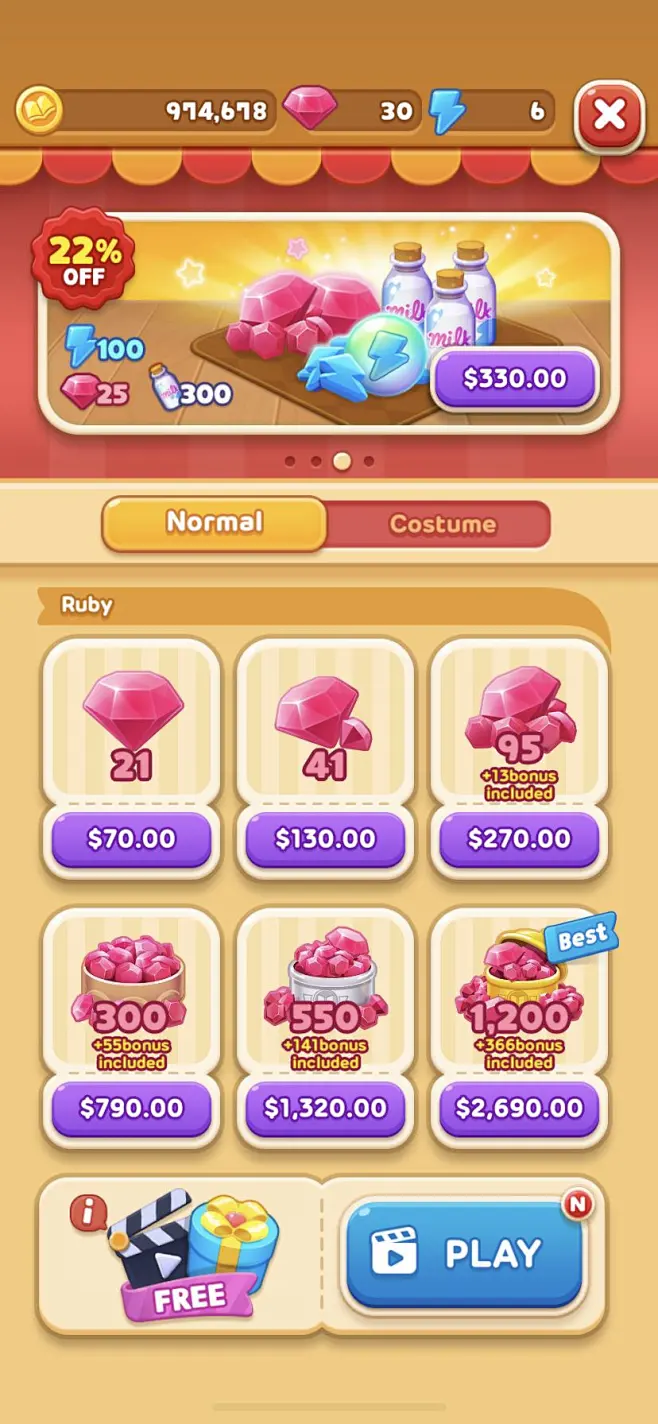Select the Normal tab

[x=214, y=523]
